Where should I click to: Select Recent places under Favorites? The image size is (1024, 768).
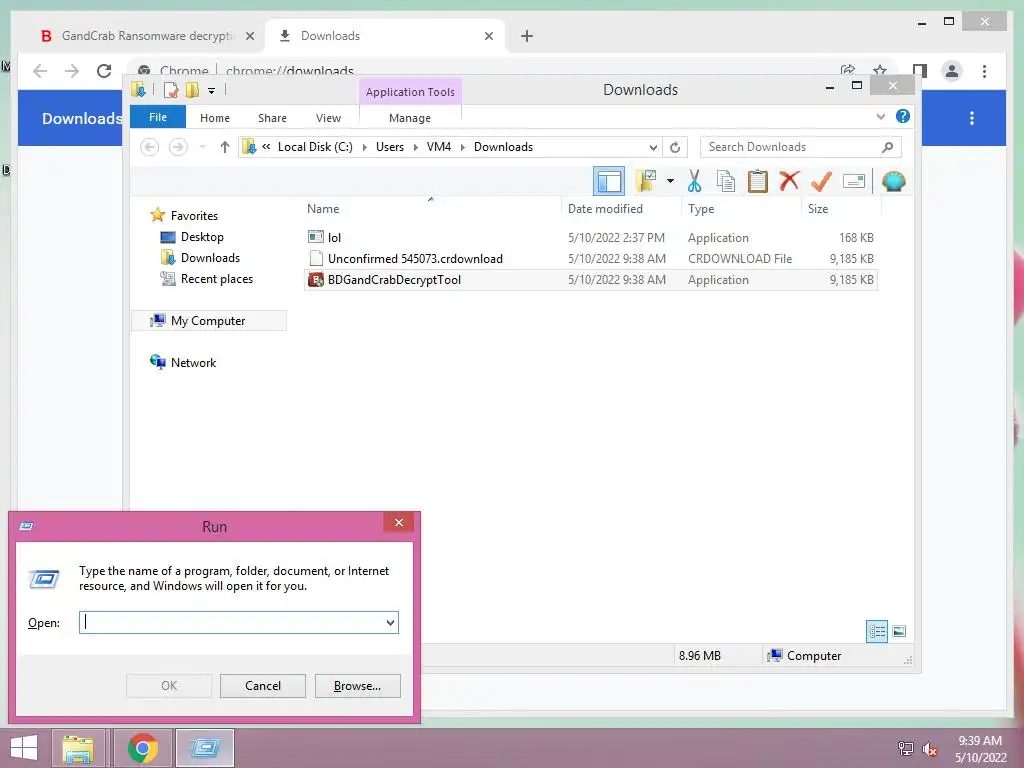[216, 279]
